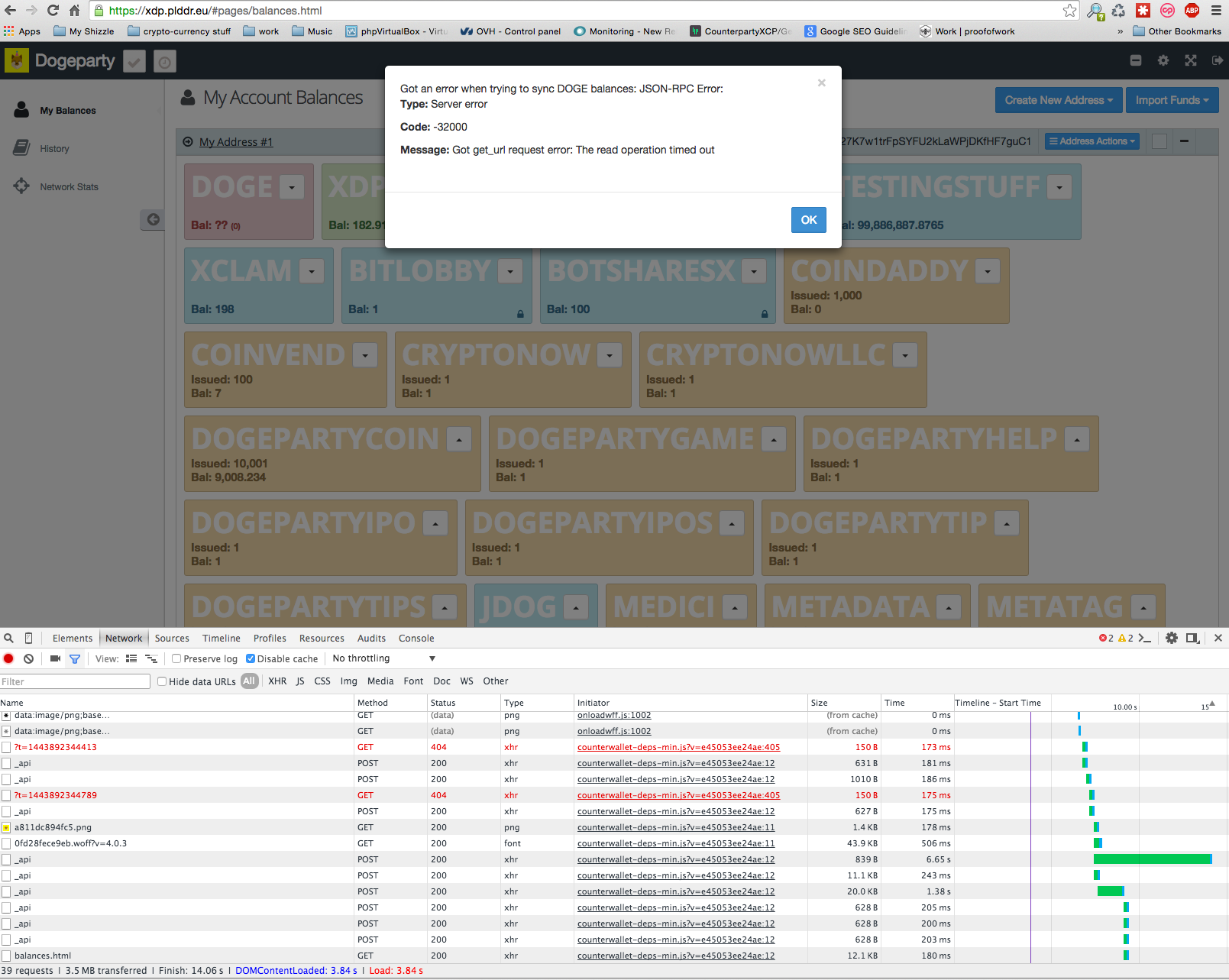Image resolution: width=1229 pixels, height=980 pixels.
Task: Expand the XCLAM asset actions menu
Action: pyautogui.click(x=312, y=271)
